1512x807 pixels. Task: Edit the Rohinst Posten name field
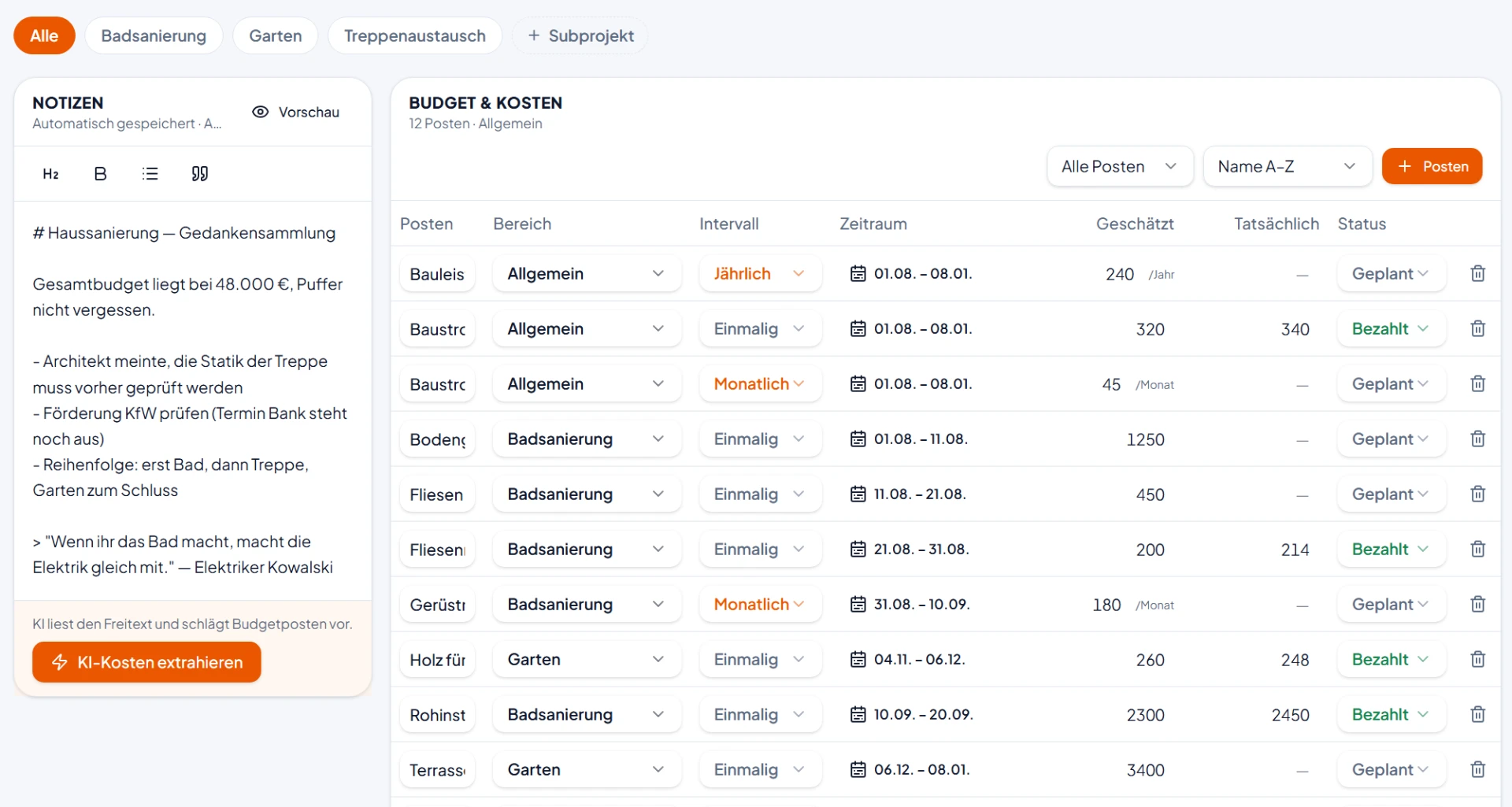437,714
